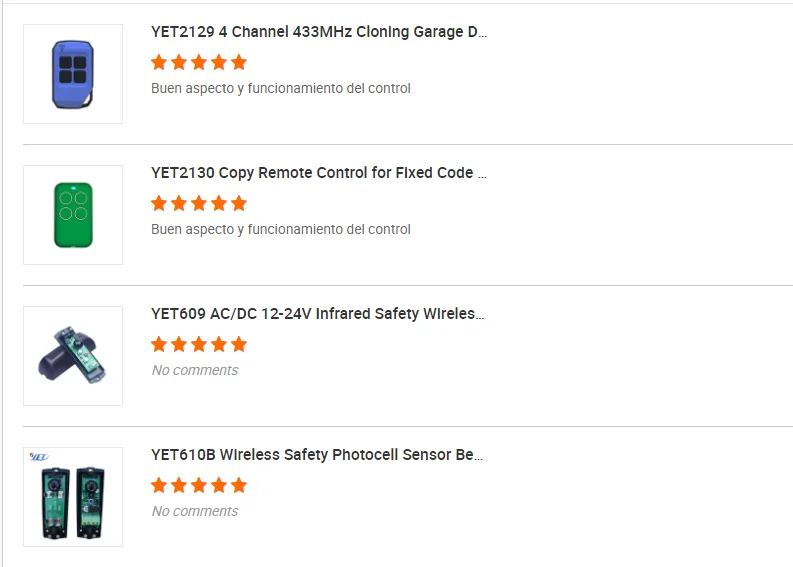Screen dimensions: 793x567
Task: Select the last star under YET2130
Action: tap(239, 203)
